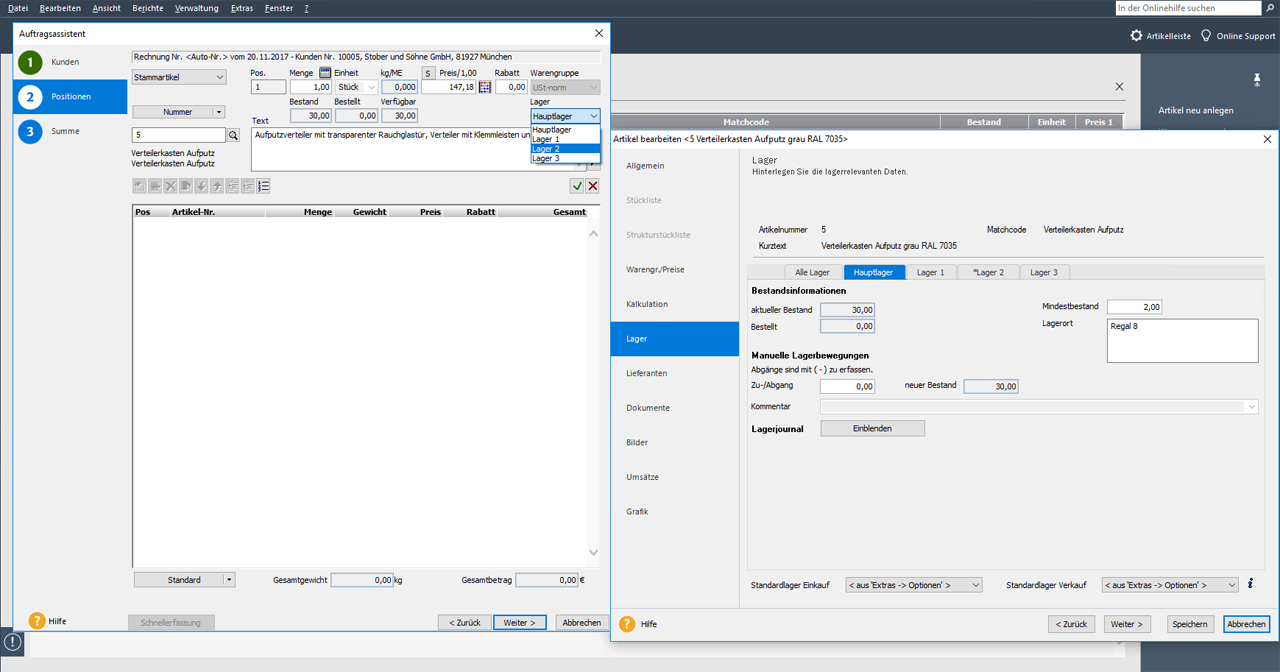Click the numbered list icon in position toolbar
This screenshot has height=672, width=1280.
264,186
